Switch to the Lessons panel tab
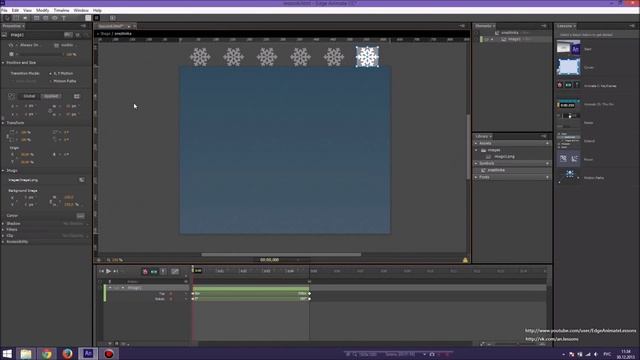Viewport: 640px width, 360px height. (565, 26)
